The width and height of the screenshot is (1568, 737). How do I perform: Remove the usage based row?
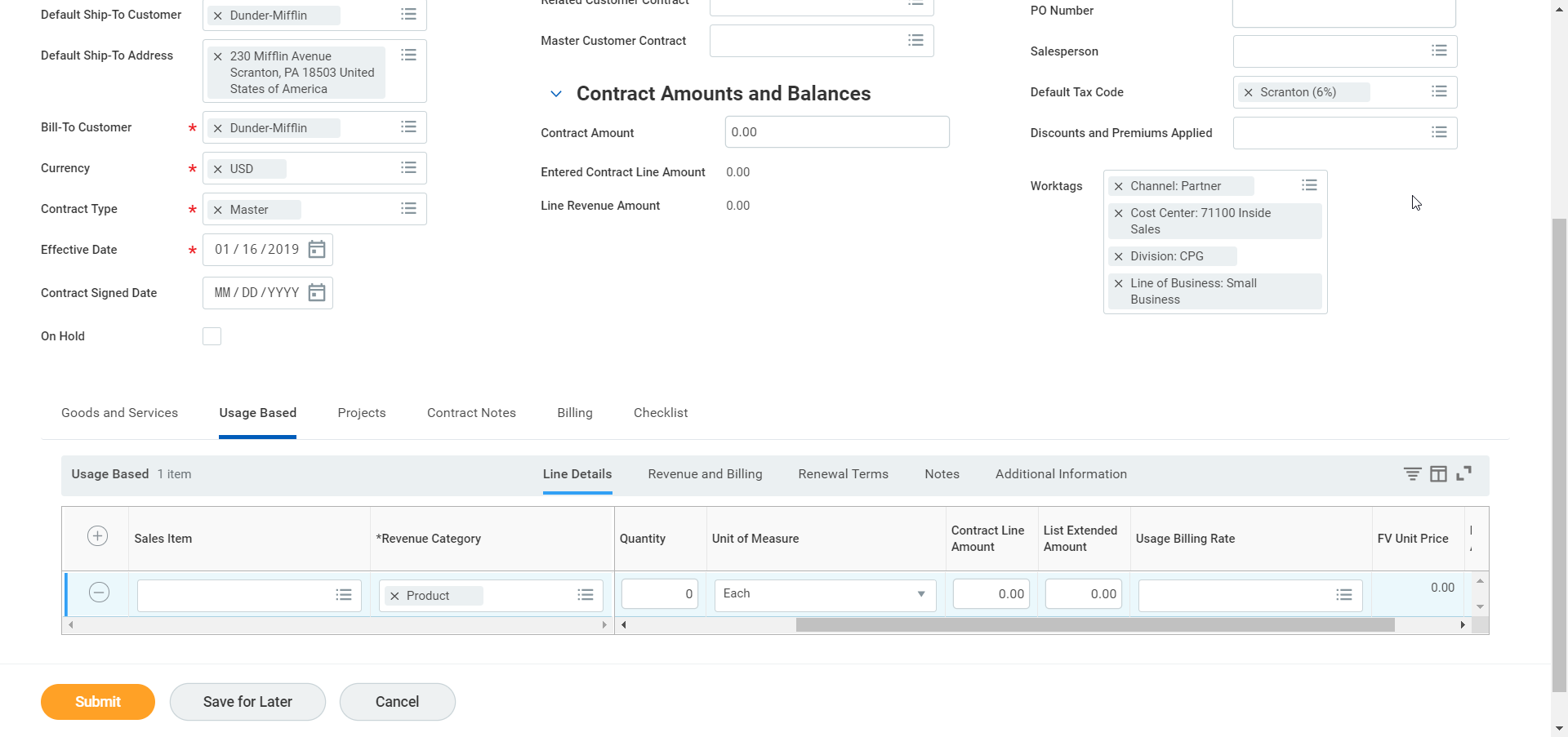(99, 592)
